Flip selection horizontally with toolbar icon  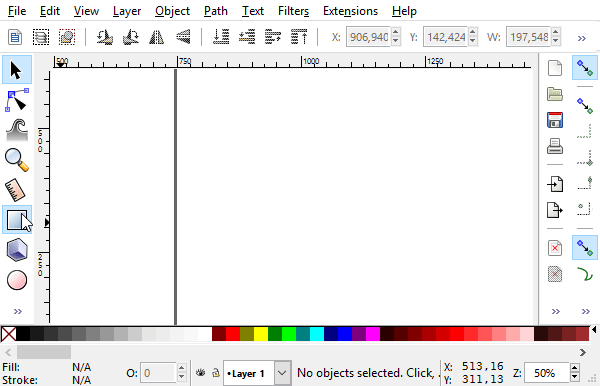click(157, 37)
